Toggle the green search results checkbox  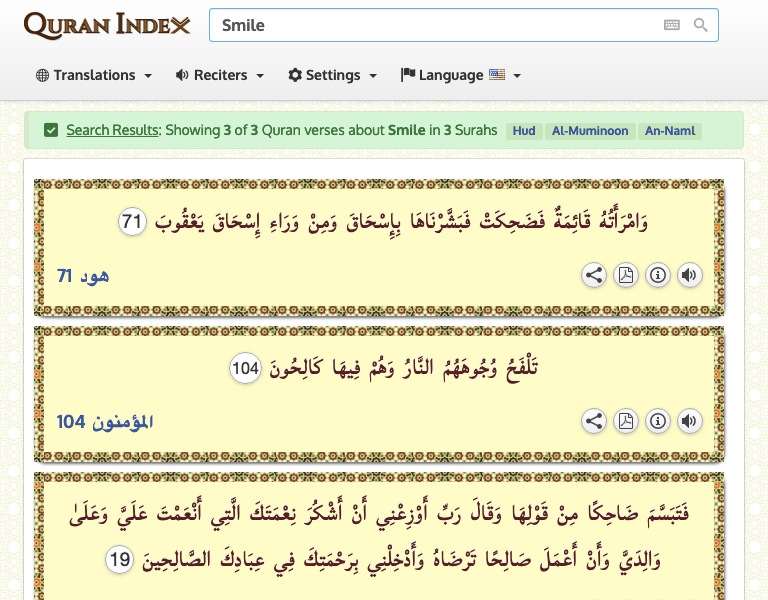tap(51, 130)
